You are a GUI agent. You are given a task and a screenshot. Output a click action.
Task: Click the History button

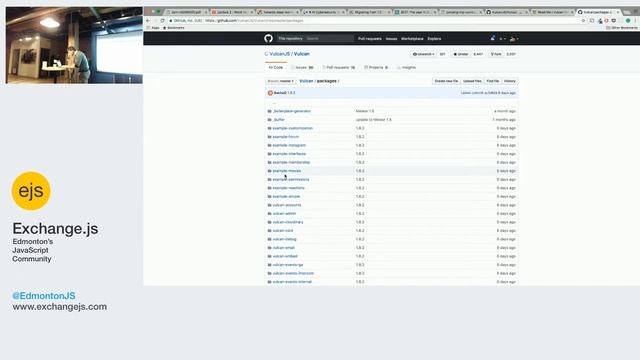(509, 81)
